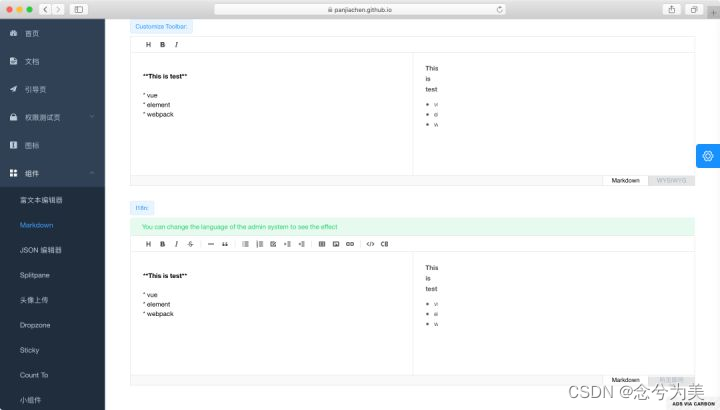
Task: Click "* element" line in I18n editor
Action: [157, 304]
